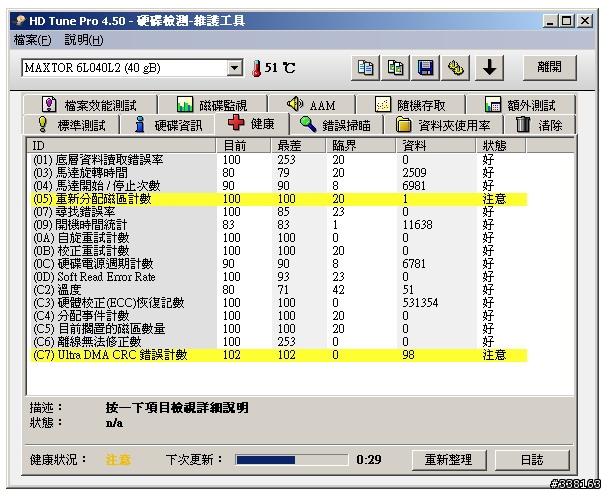
Task: Click the 狀態 column header
Action: [501, 146]
